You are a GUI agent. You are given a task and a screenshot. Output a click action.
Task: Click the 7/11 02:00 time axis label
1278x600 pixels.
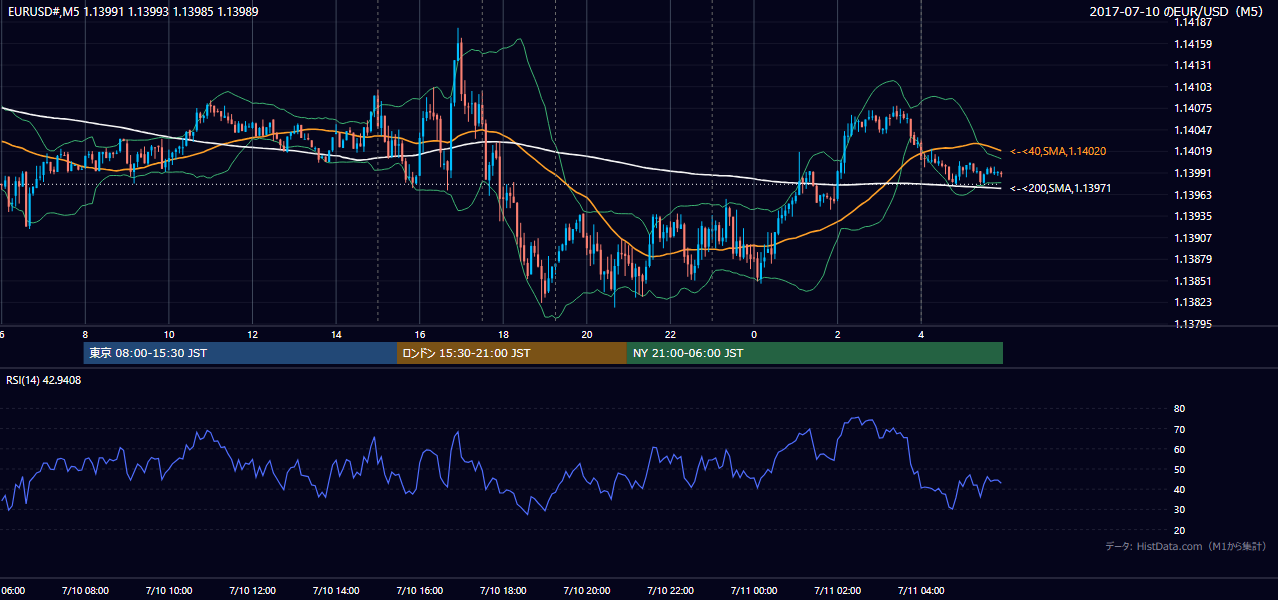coord(837,591)
